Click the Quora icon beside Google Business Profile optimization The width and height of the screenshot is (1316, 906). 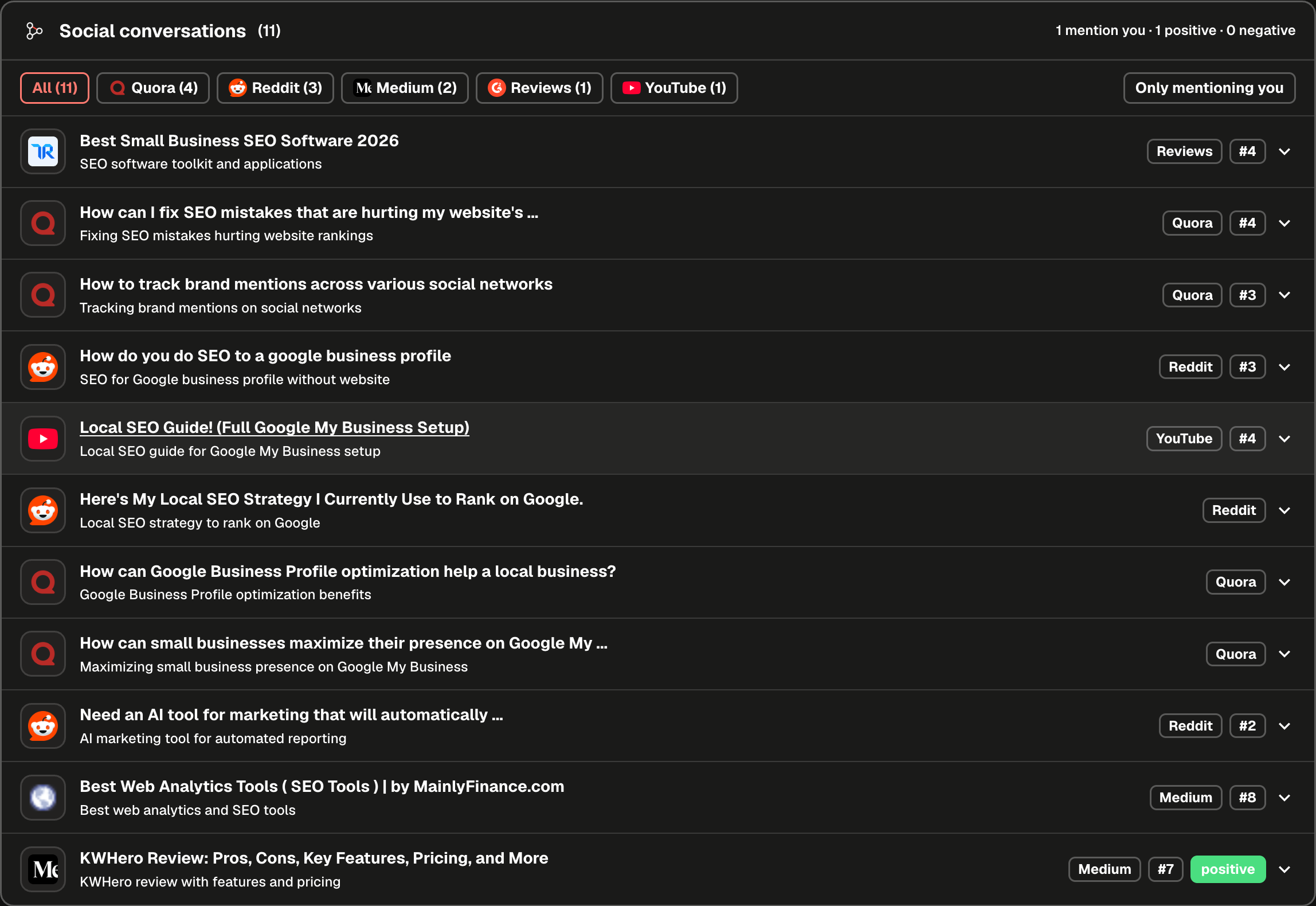(43, 582)
